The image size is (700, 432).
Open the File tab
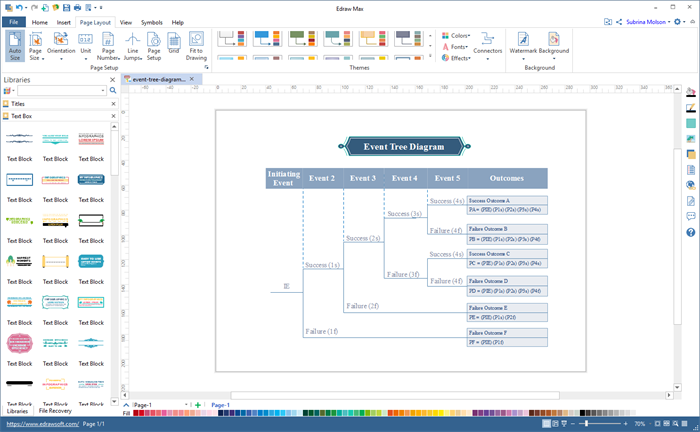[14, 22]
